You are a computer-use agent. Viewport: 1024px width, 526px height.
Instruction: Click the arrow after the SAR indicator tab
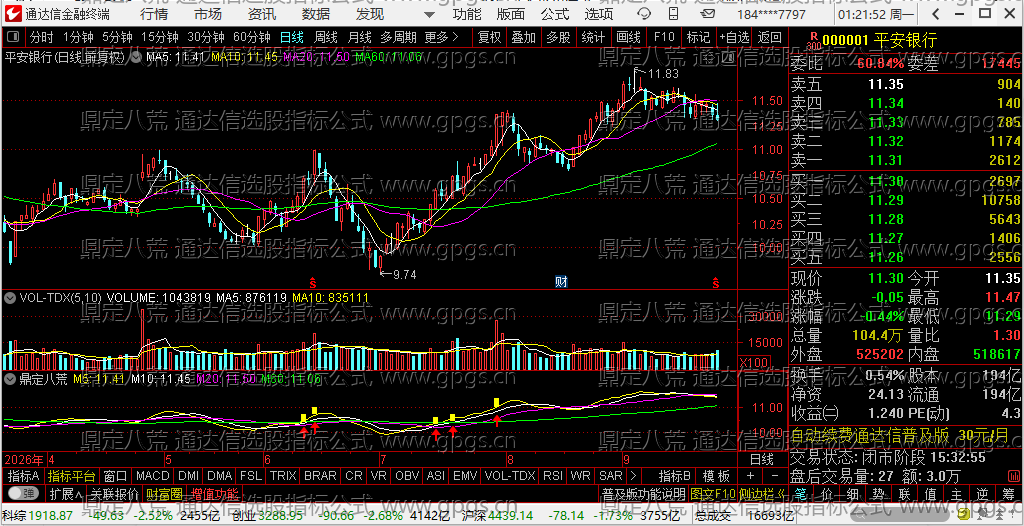[633, 476]
